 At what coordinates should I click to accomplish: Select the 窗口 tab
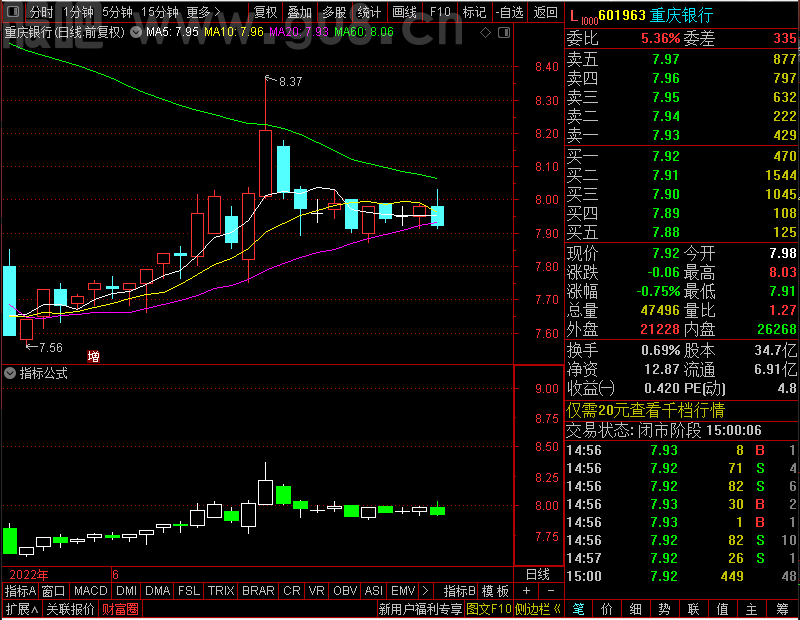[x=54, y=591]
